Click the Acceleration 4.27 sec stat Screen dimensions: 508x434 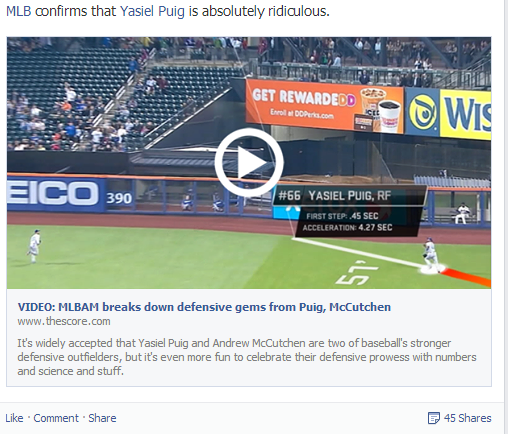coord(347,228)
